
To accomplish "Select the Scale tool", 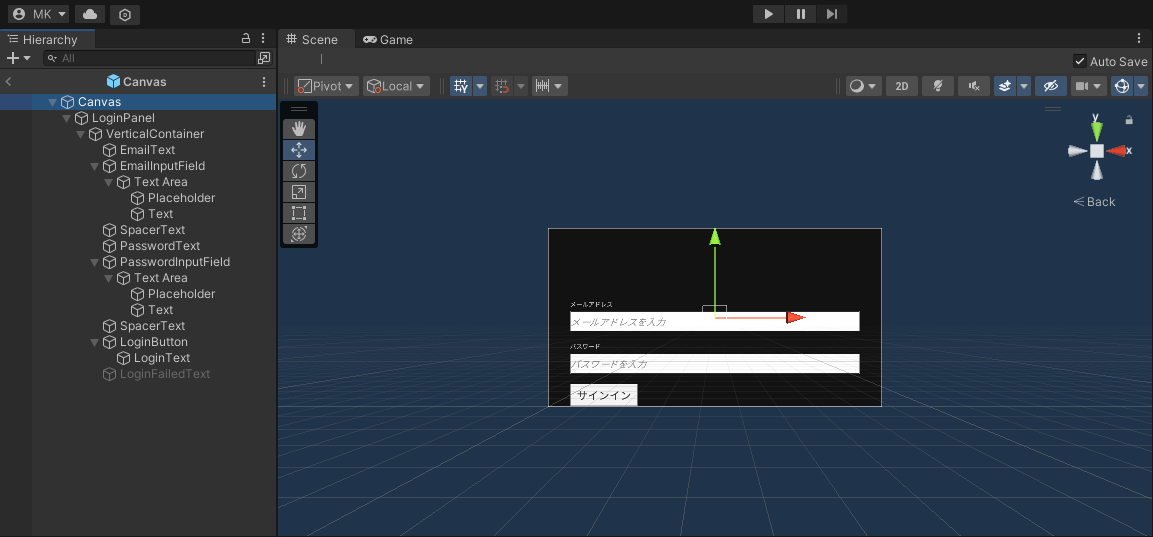I will pyautogui.click(x=299, y=192).
